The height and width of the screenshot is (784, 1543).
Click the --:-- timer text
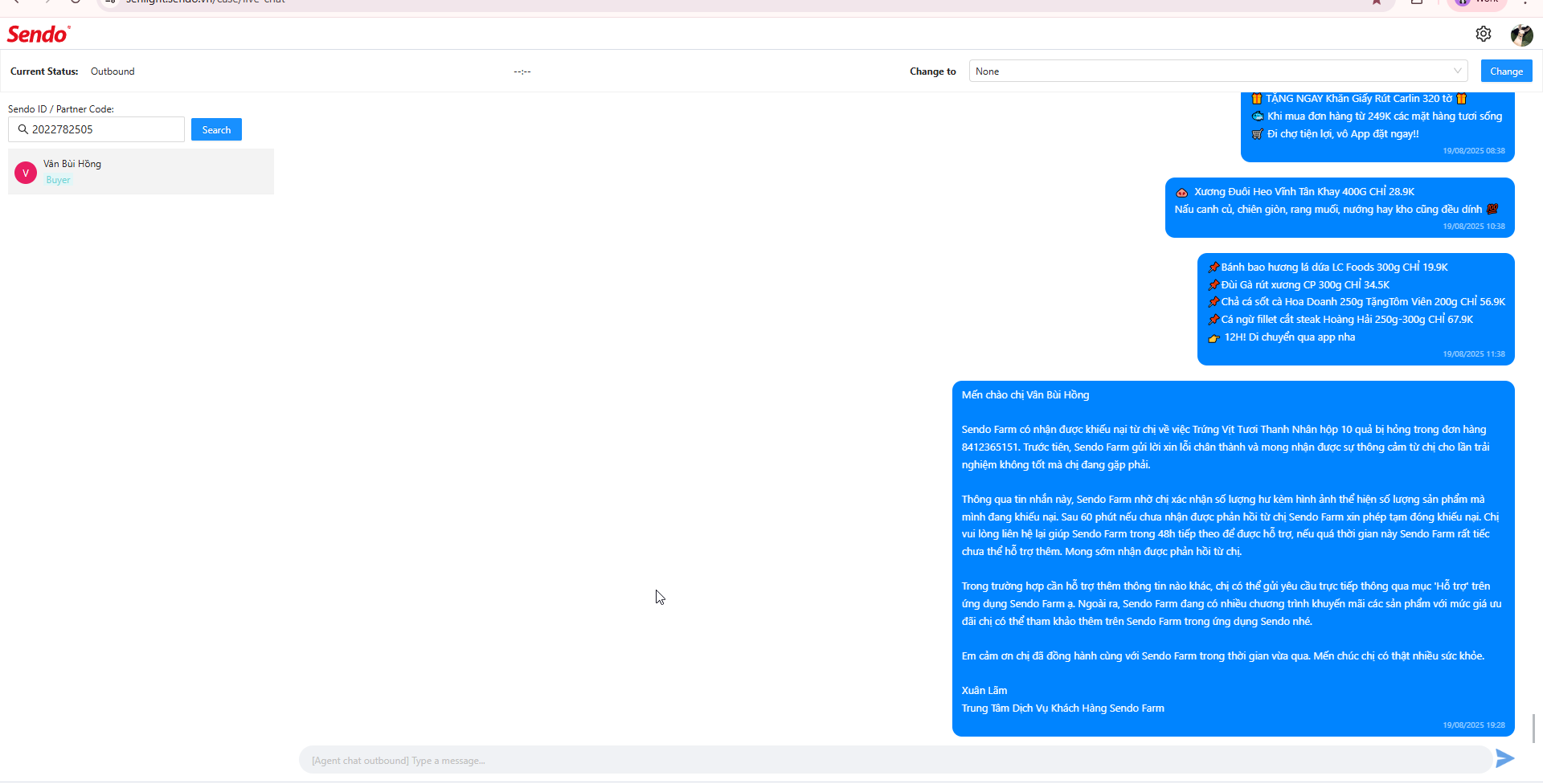(x=522, y=71)
